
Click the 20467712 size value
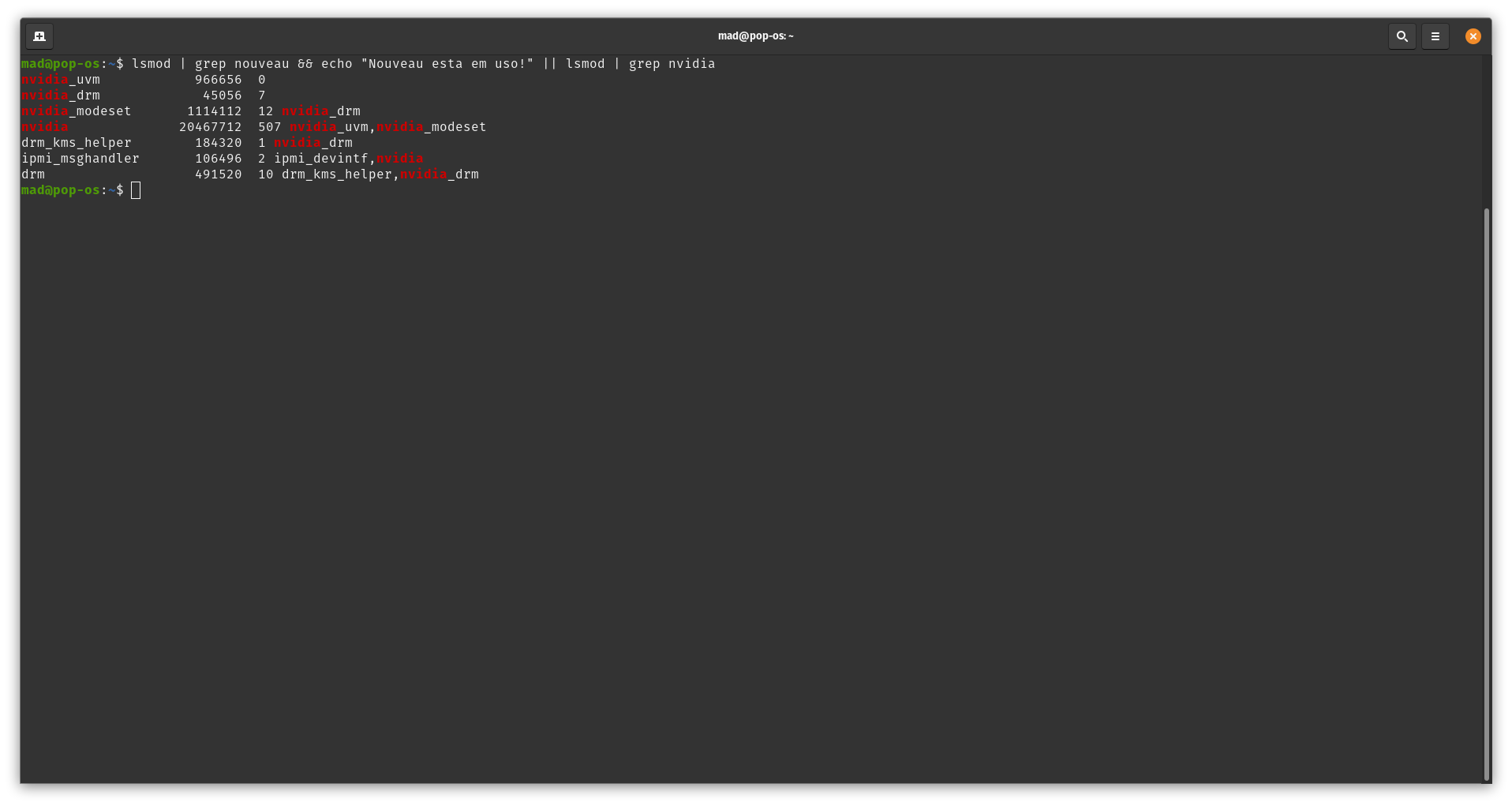coord(211,127)
